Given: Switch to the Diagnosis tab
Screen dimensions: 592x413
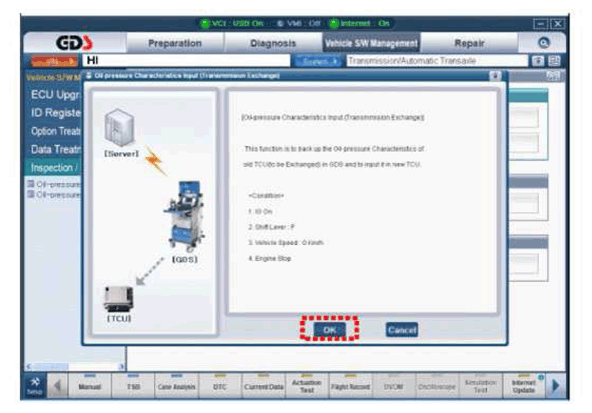Looking at the screenshot, I should 273,43.
